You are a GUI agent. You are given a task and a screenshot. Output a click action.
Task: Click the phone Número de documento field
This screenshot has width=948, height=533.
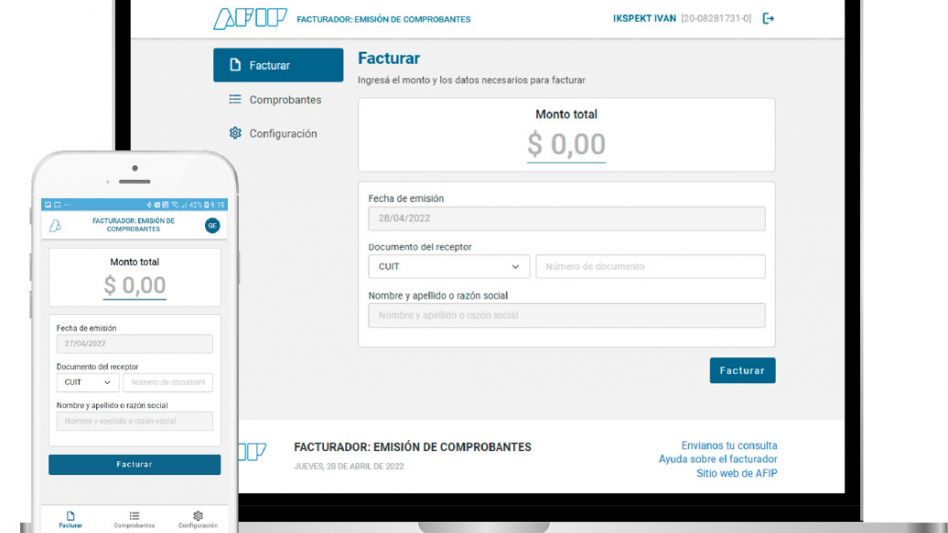(168, 383)
